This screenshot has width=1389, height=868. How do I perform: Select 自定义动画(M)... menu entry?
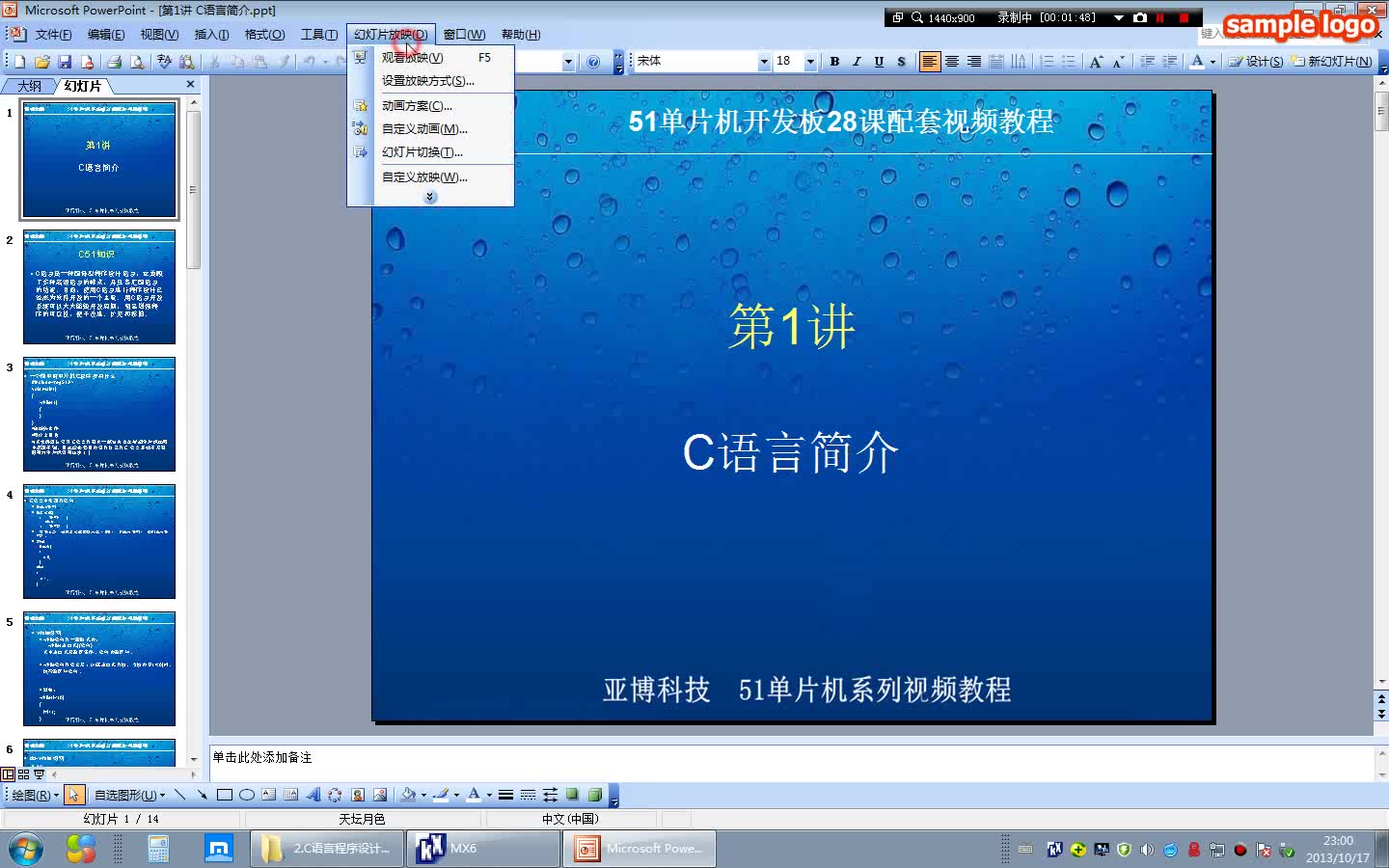[430, 129]
